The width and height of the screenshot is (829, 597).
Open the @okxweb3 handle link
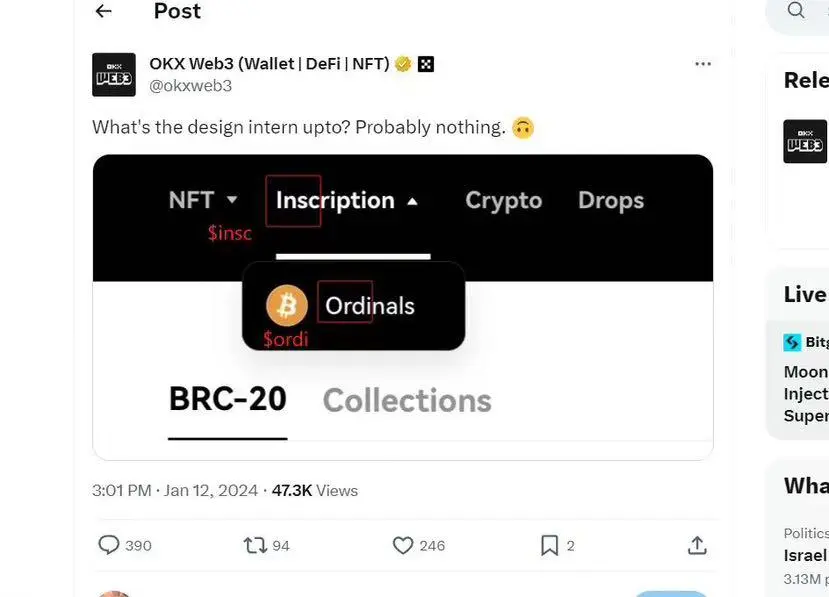click(190, 86)
